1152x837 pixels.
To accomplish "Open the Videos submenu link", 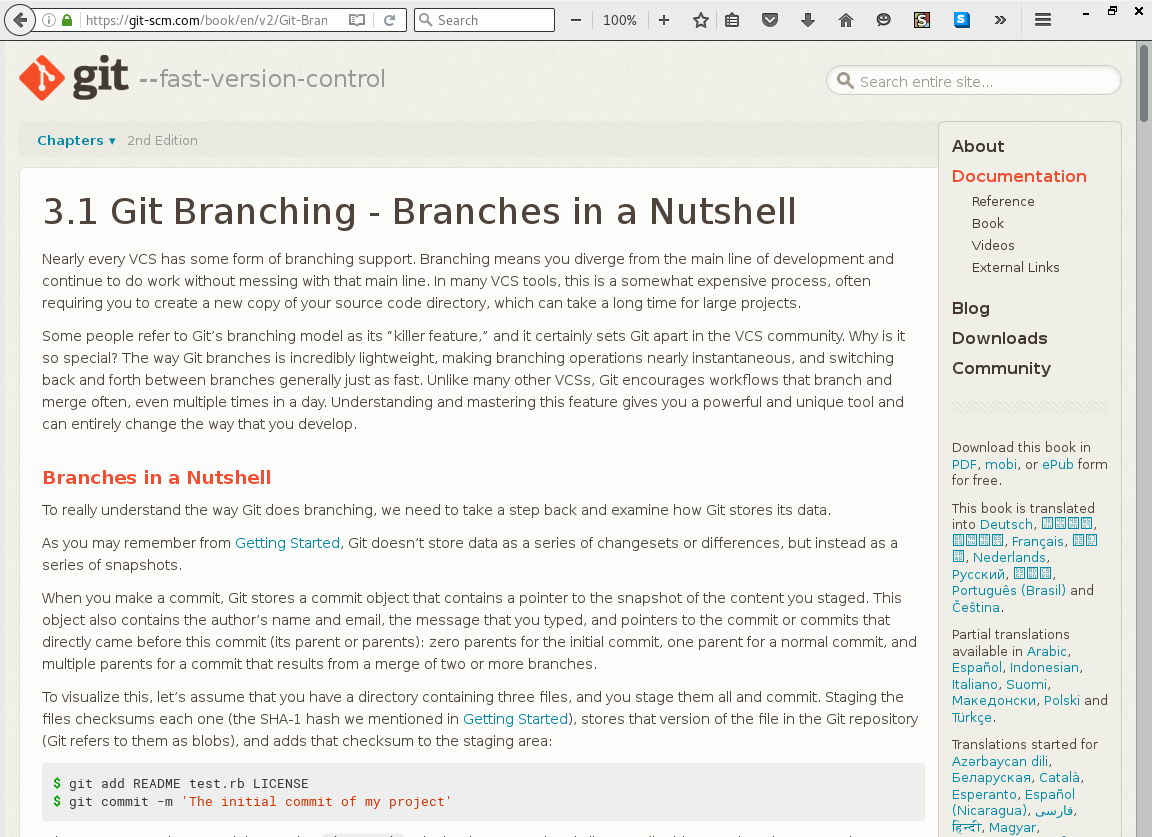I will pos(993,245).
